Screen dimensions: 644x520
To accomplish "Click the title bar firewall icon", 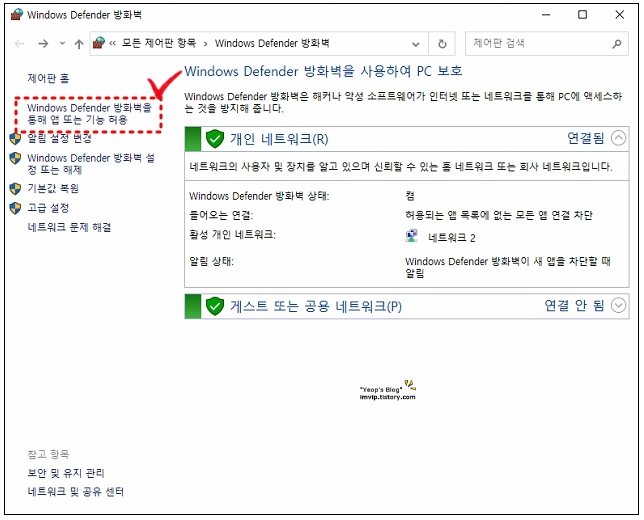I will (17, 14).
